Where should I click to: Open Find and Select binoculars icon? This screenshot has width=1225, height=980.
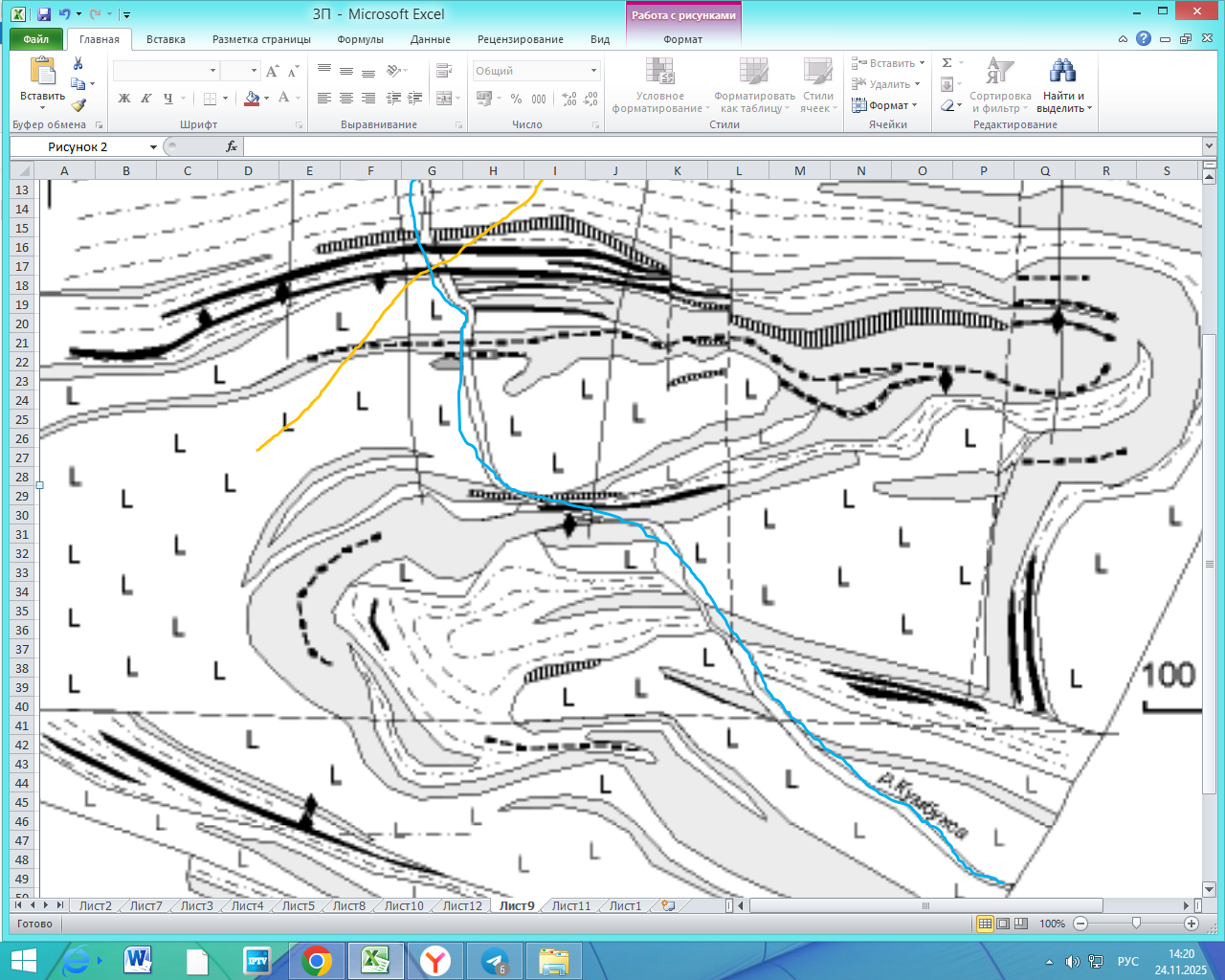[x=1062, y=72]
